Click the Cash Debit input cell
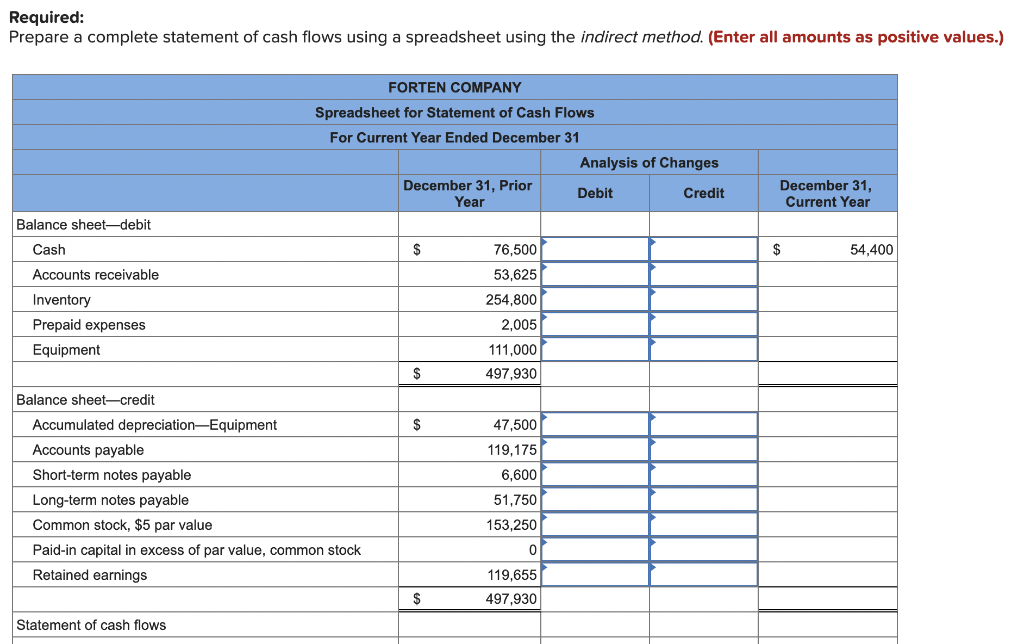Image resolution: width=1024 pixels, height=644 pixels. [595, 249]
